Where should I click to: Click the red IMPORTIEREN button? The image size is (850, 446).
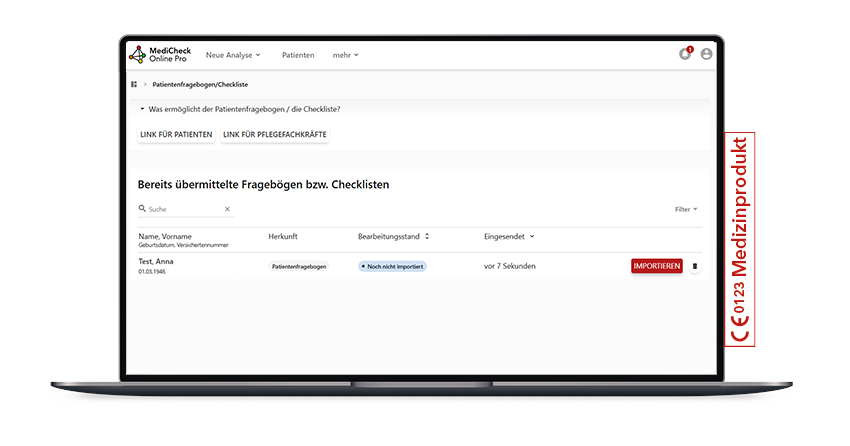click(x=657, y=266)
